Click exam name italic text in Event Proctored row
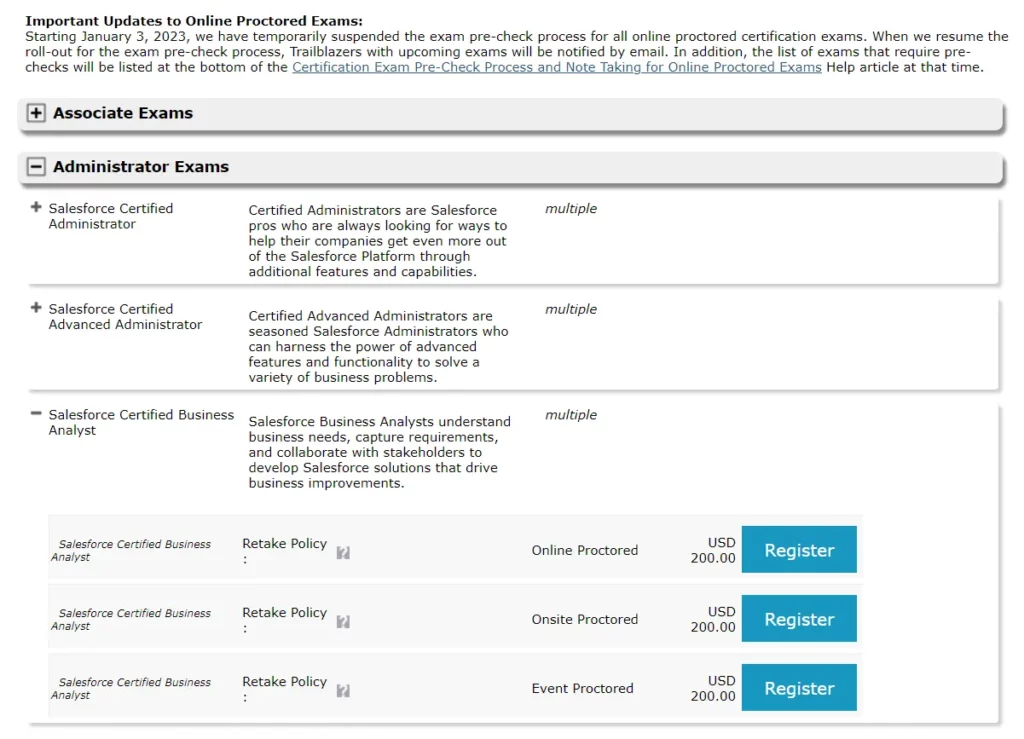Image resolution: width=1024 pixels, height=739 pixels. (131, 688)
